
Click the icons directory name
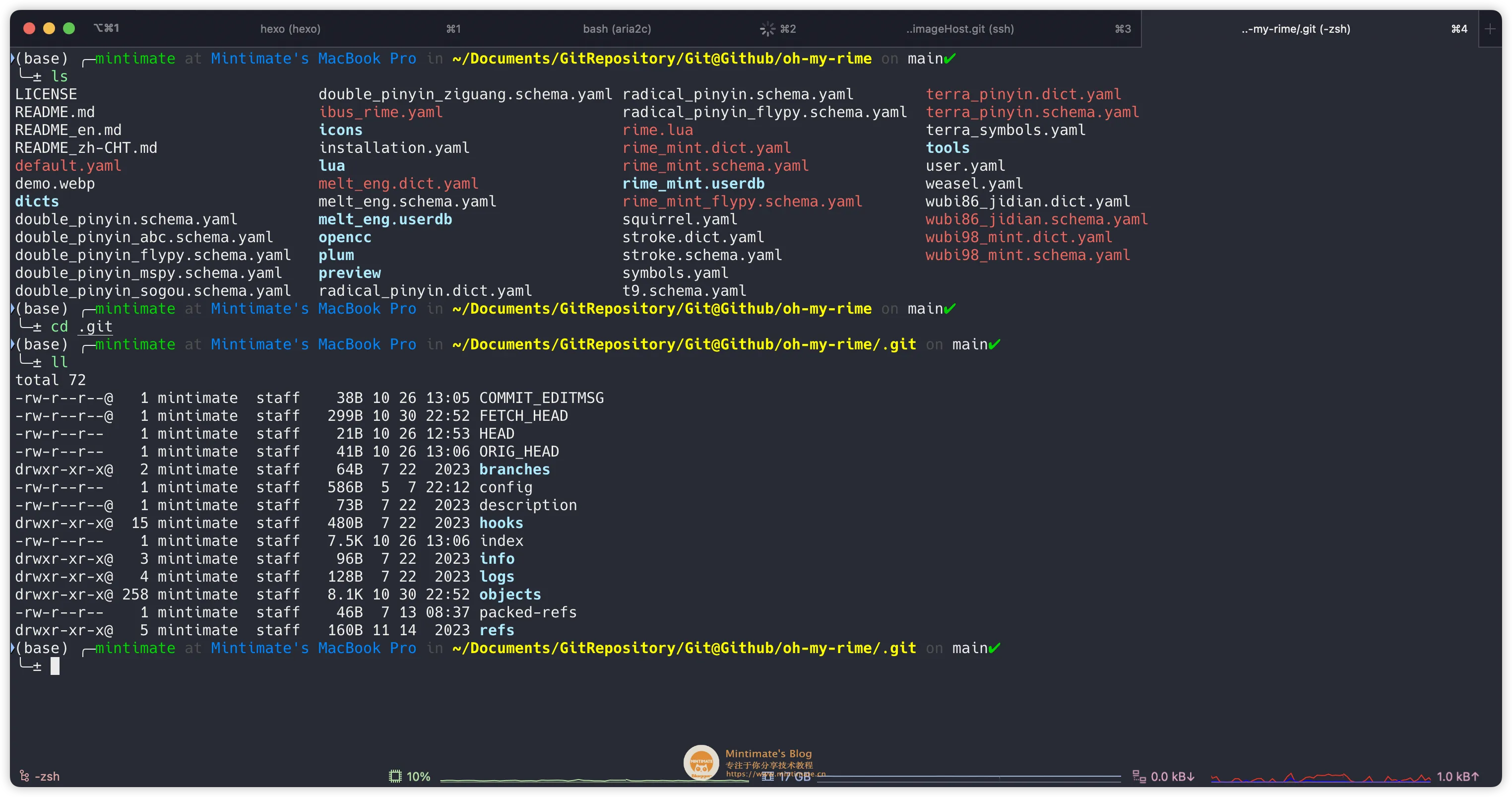(x=340, y=130)
